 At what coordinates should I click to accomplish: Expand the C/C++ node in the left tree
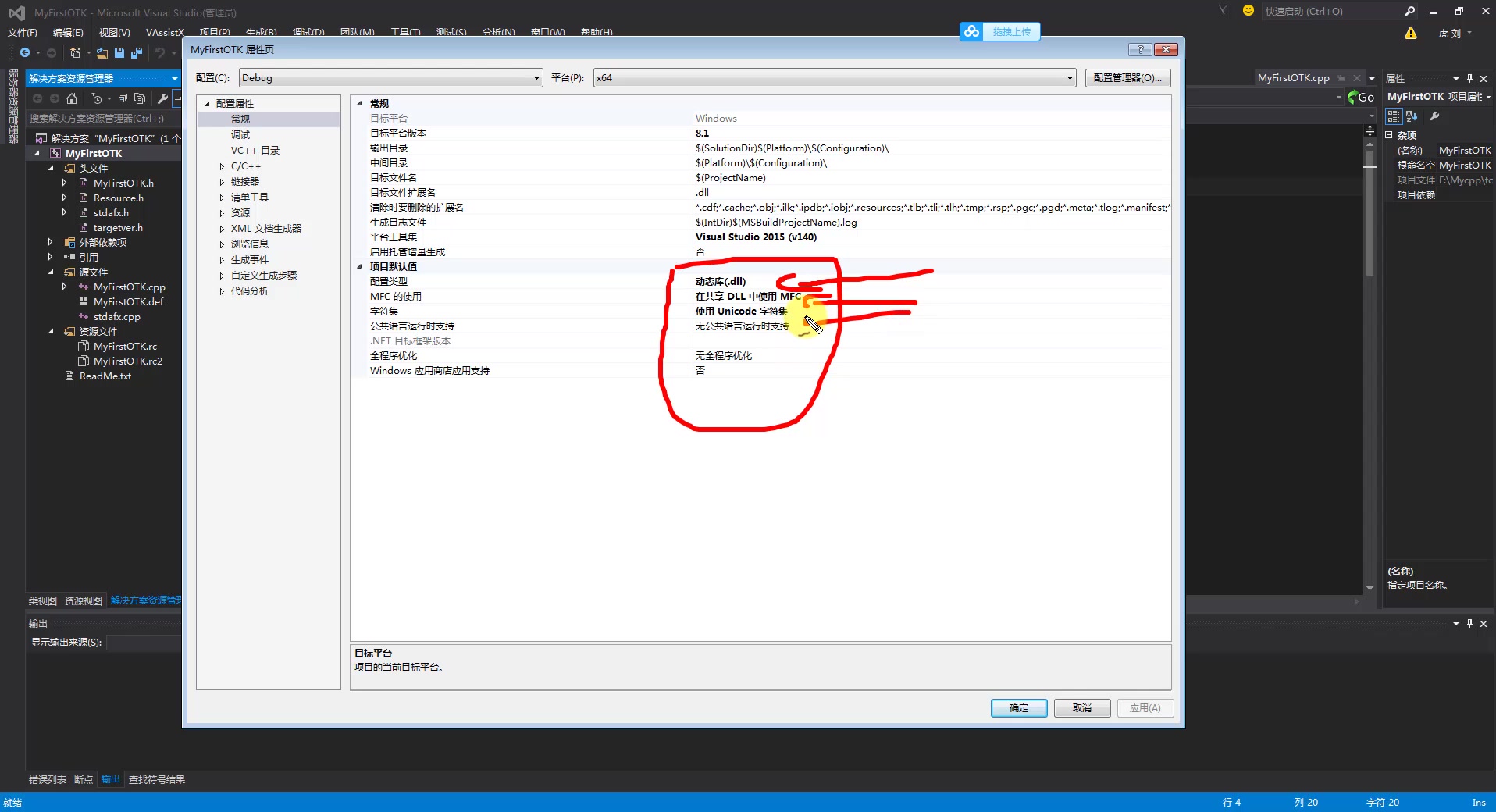(221, 166)
